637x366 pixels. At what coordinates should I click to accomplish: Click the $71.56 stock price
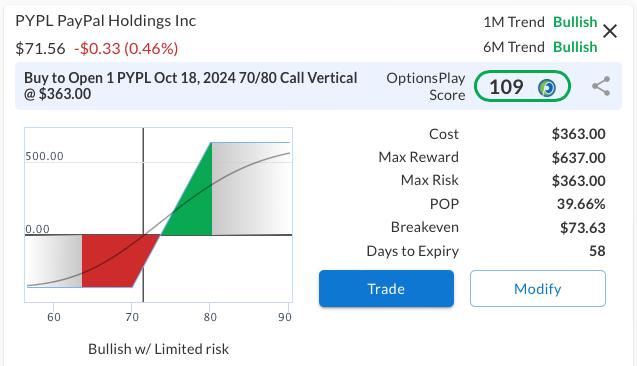(40, 49)
